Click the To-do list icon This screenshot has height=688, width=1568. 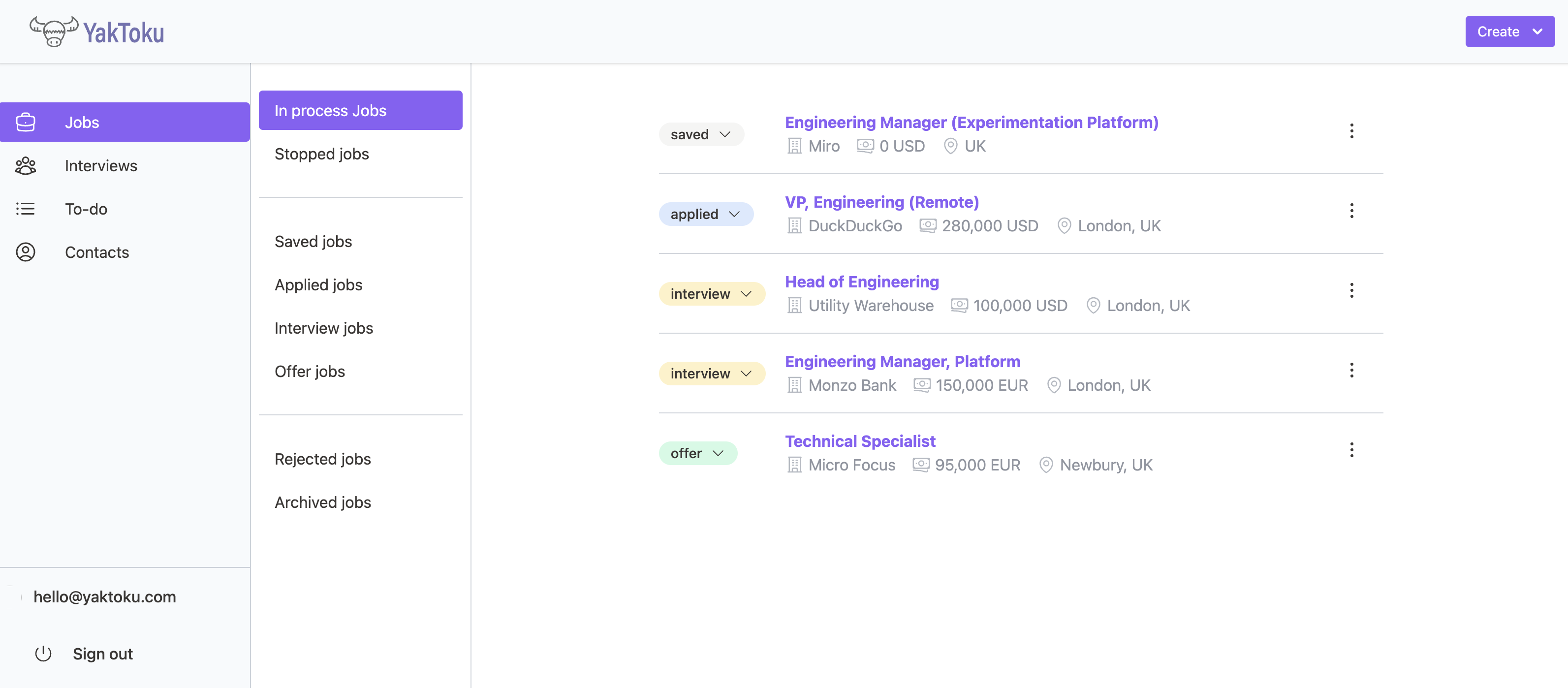tap(26, 209)
